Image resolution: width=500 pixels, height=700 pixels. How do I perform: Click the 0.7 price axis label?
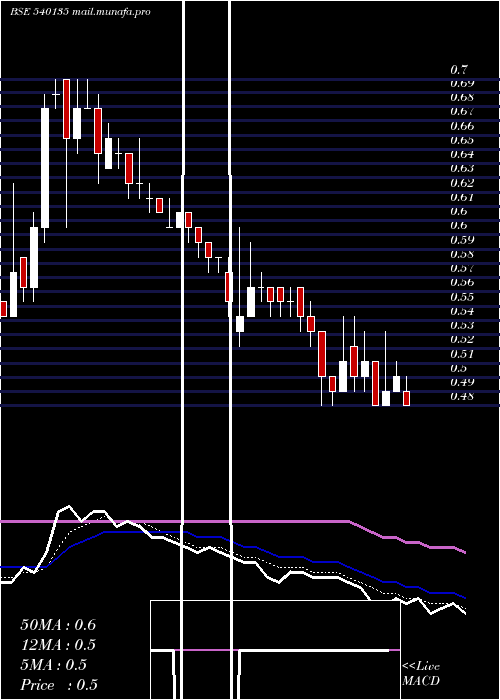(x=459, y=70)
